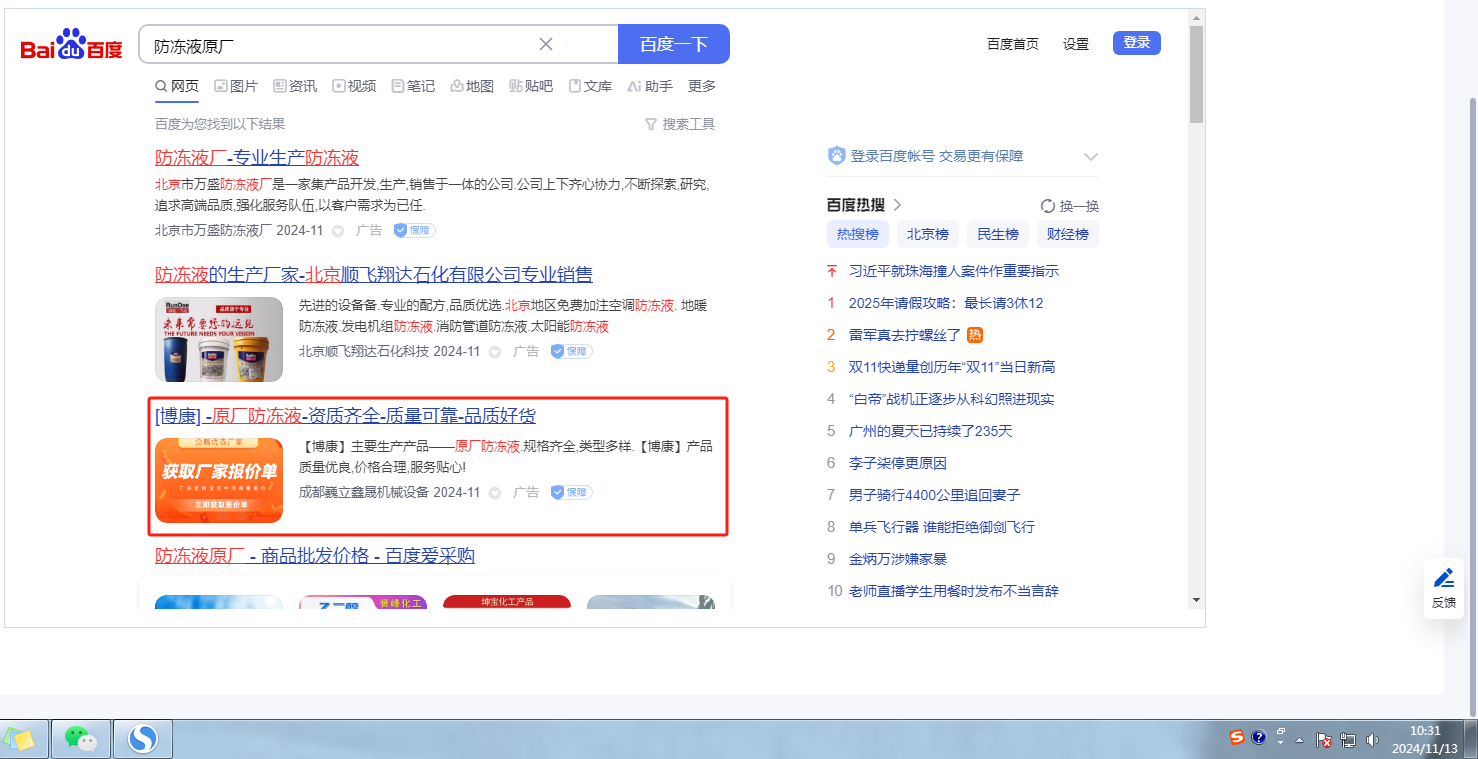Open the 雷军真去拧螺丝了 hot search link
Screen dimensions: 1478x759
click(905, 335)
